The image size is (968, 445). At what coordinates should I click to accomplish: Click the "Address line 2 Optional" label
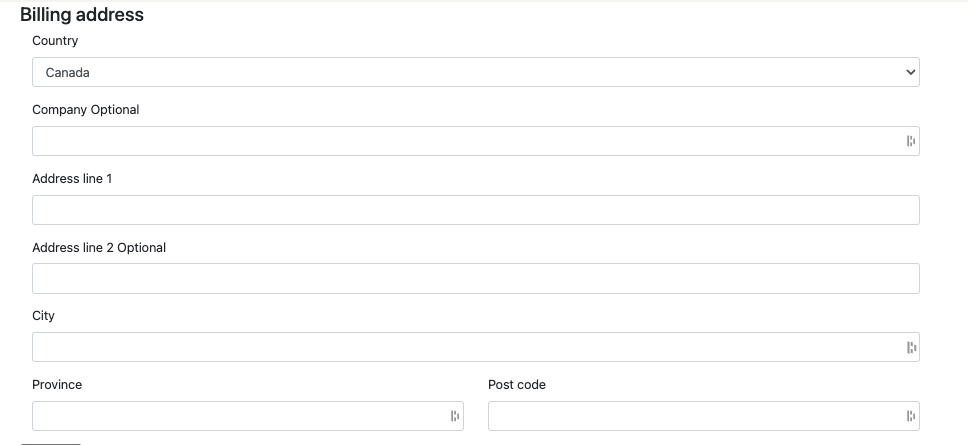[x=99, y=247]
